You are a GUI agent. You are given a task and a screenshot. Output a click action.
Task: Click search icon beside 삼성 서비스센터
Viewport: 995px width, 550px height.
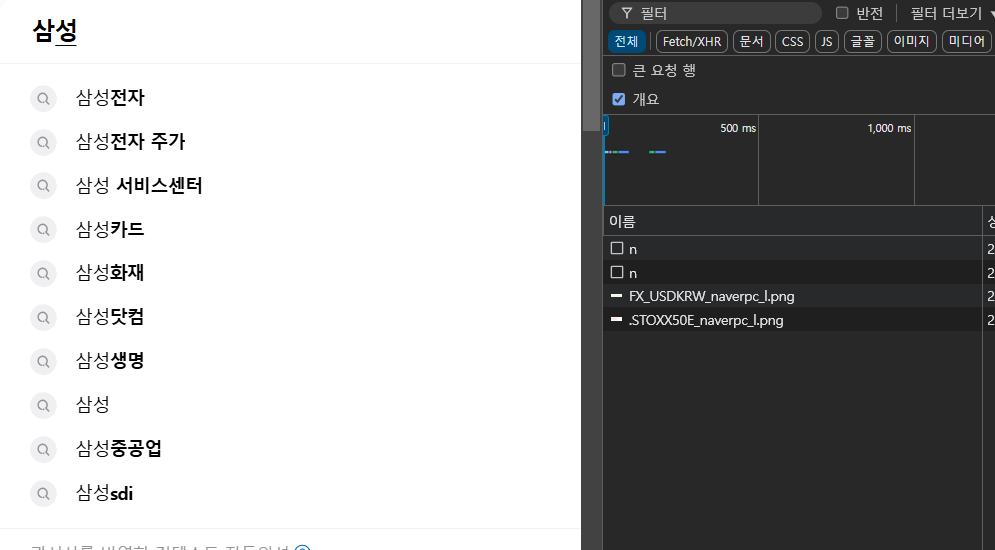(43, 186)
